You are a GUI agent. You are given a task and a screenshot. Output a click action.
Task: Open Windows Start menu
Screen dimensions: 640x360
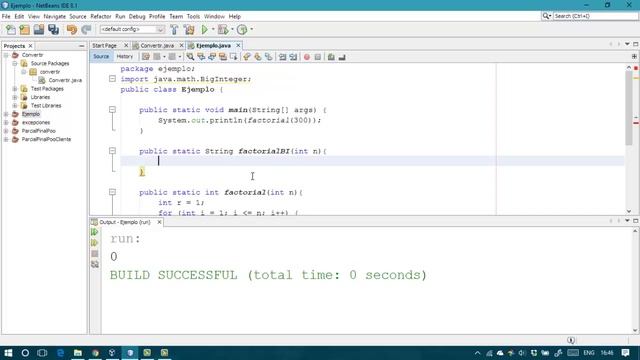8,353
